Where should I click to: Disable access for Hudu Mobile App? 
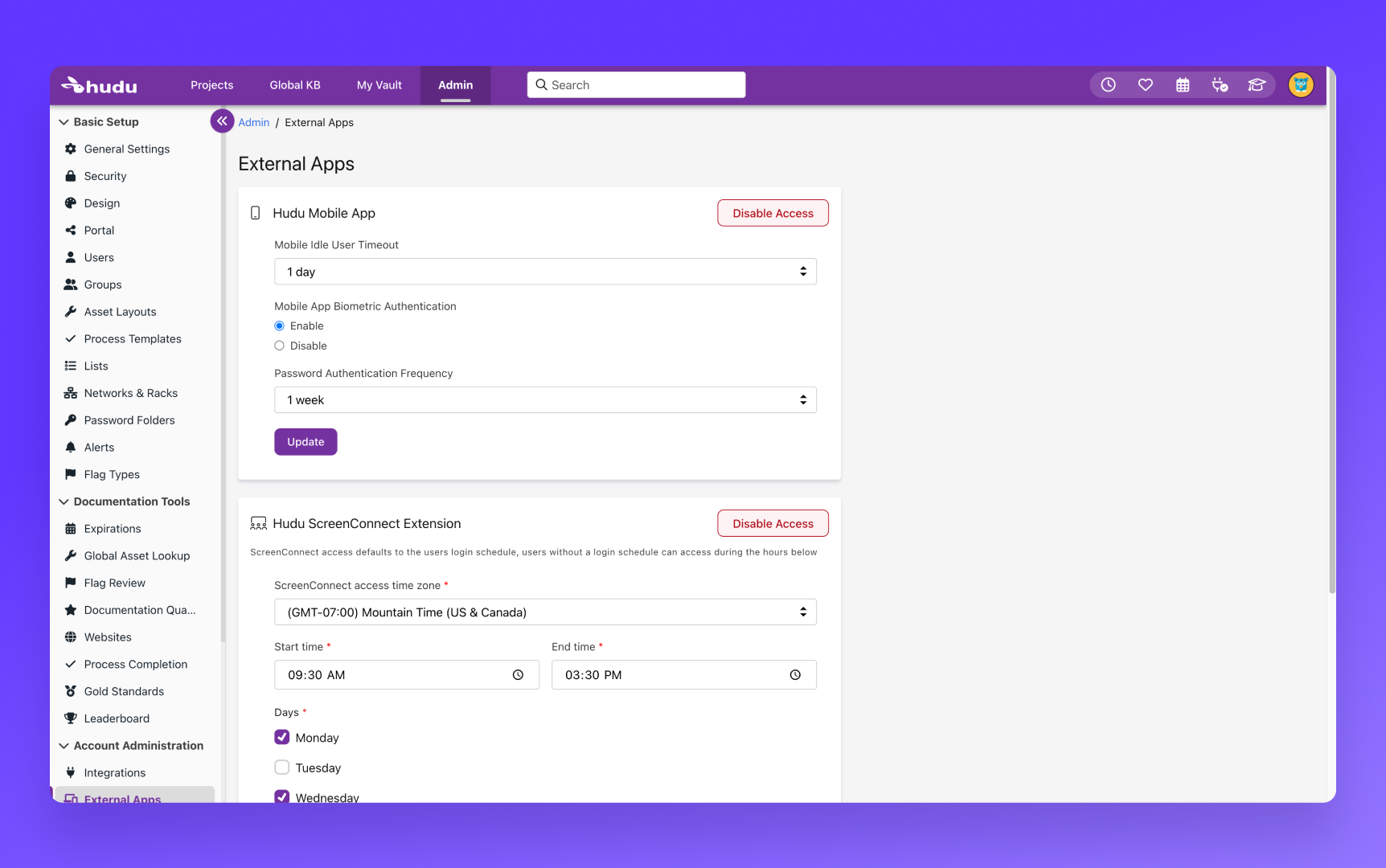coord(773,213)
